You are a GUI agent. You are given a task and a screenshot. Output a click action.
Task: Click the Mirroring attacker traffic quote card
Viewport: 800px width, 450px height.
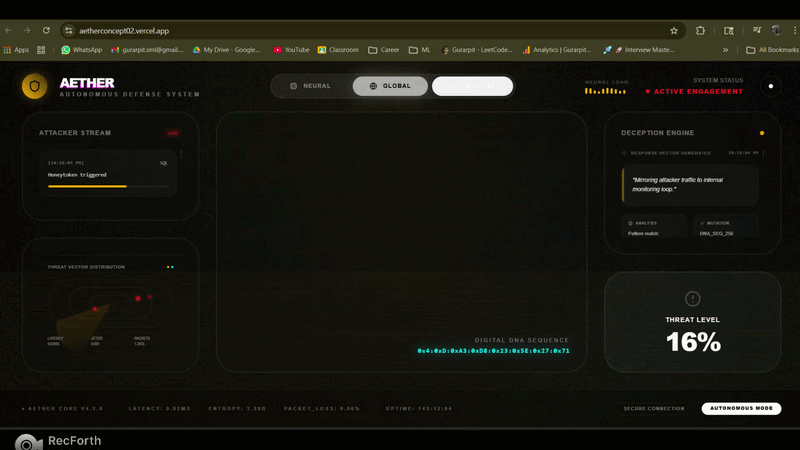tap(690, 185)
